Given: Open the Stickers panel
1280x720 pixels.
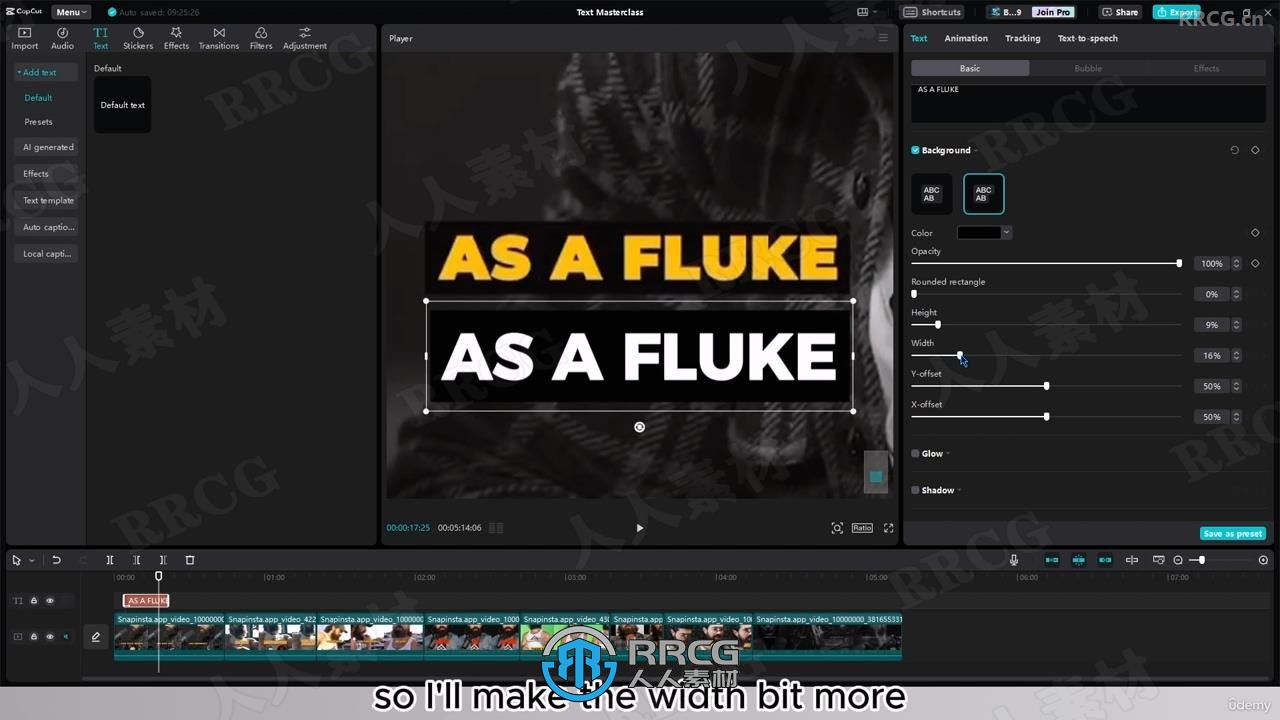Looking at the screenshot, I should click(138, 38).
